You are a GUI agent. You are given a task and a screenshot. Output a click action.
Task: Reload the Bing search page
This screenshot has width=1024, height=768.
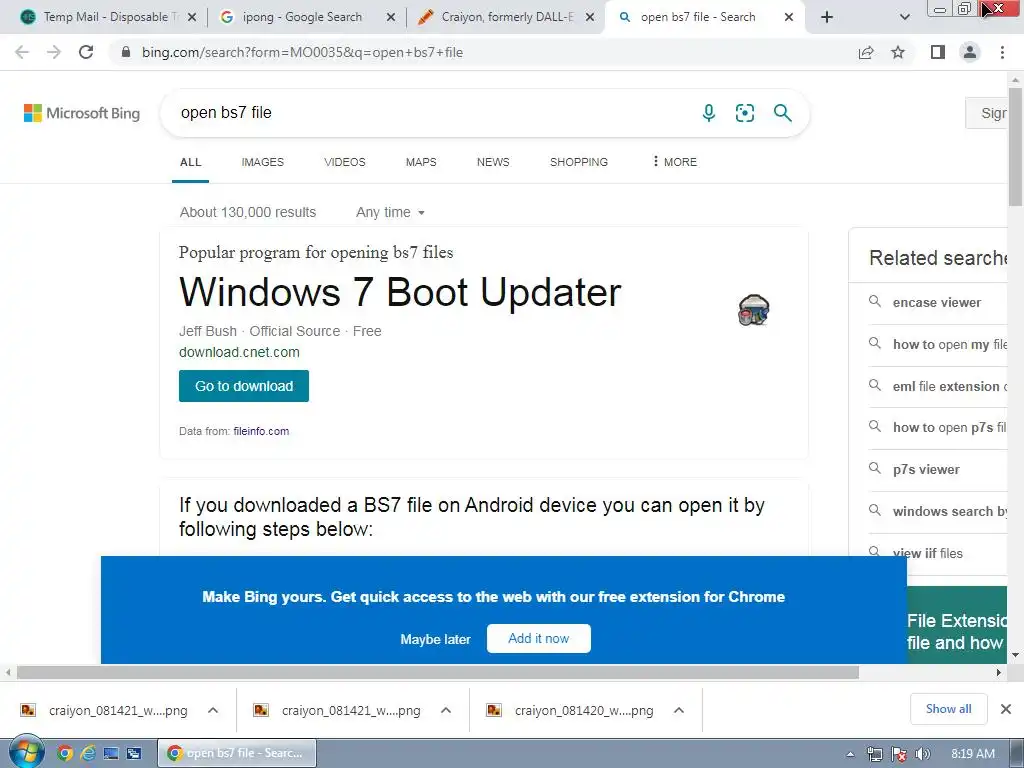(x=86, y=52)
